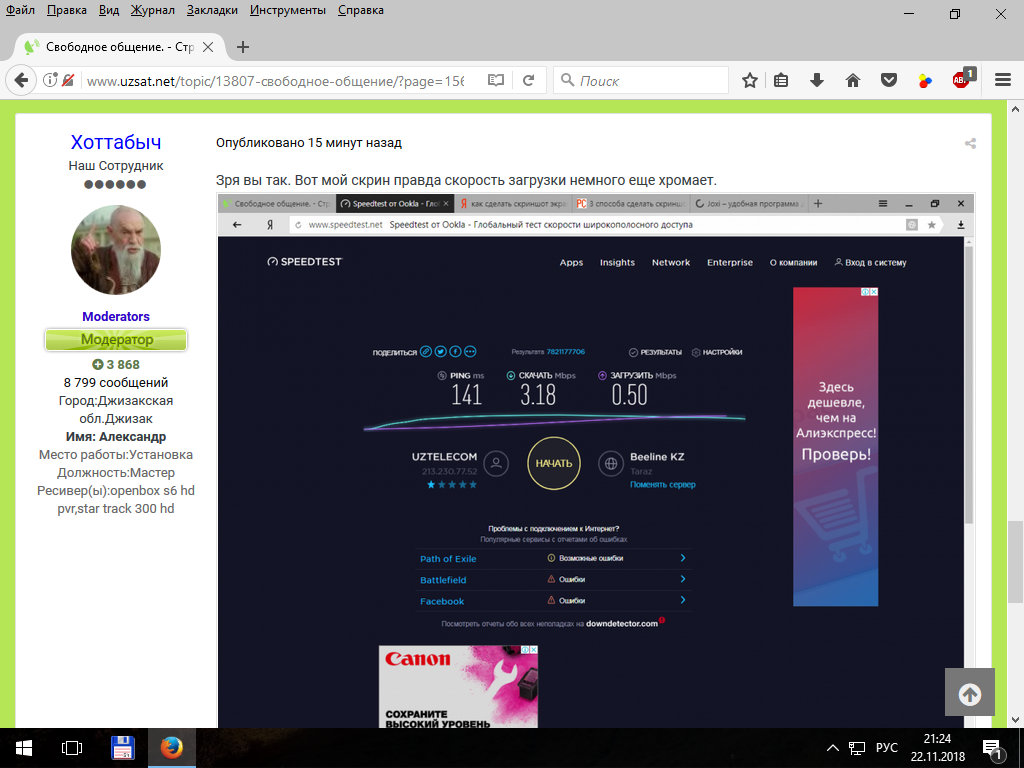Screen dimensions: 1024x768
Task: Click the page scrollbar down arrow
Action: 1016,720
